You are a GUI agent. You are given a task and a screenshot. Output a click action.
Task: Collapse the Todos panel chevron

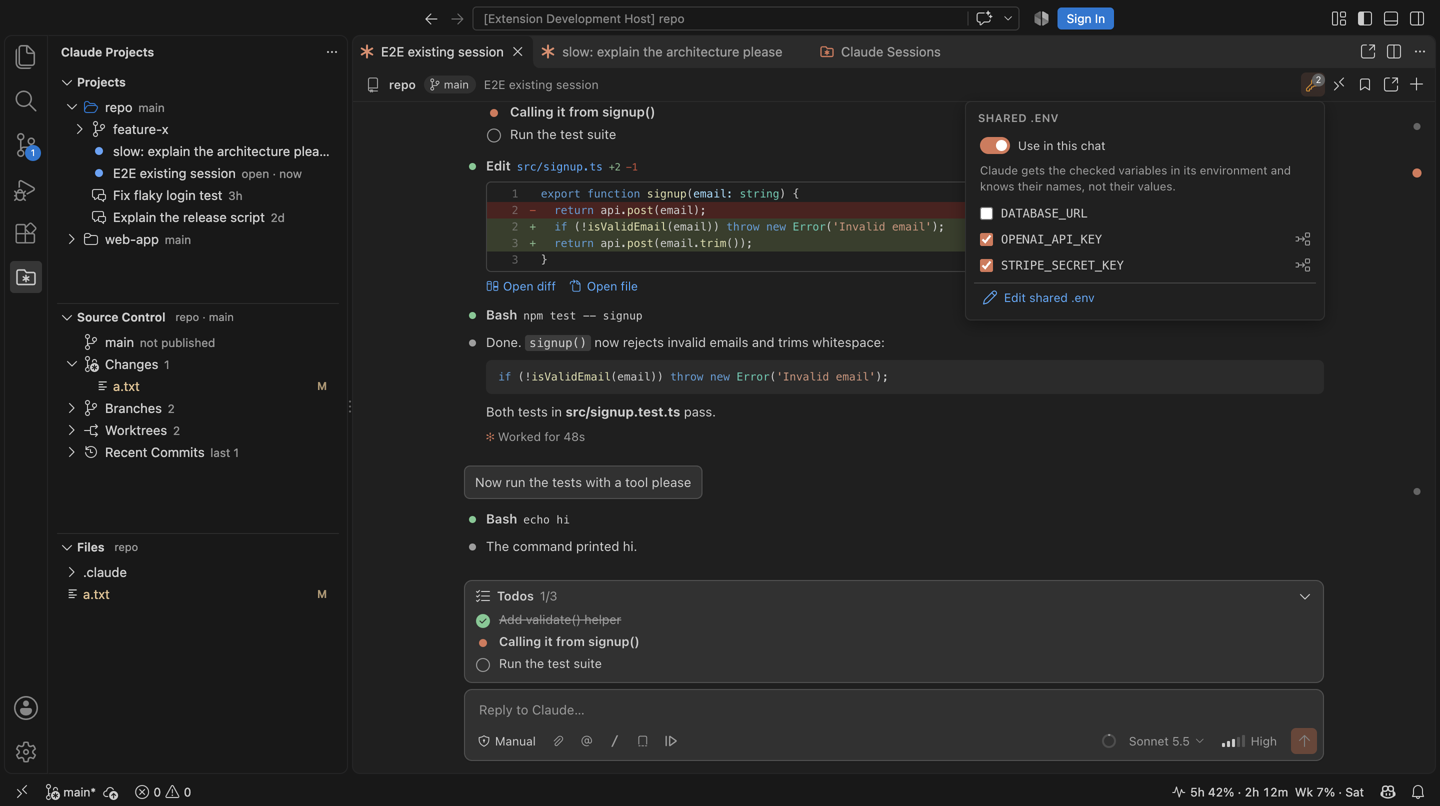point(1305,597)
